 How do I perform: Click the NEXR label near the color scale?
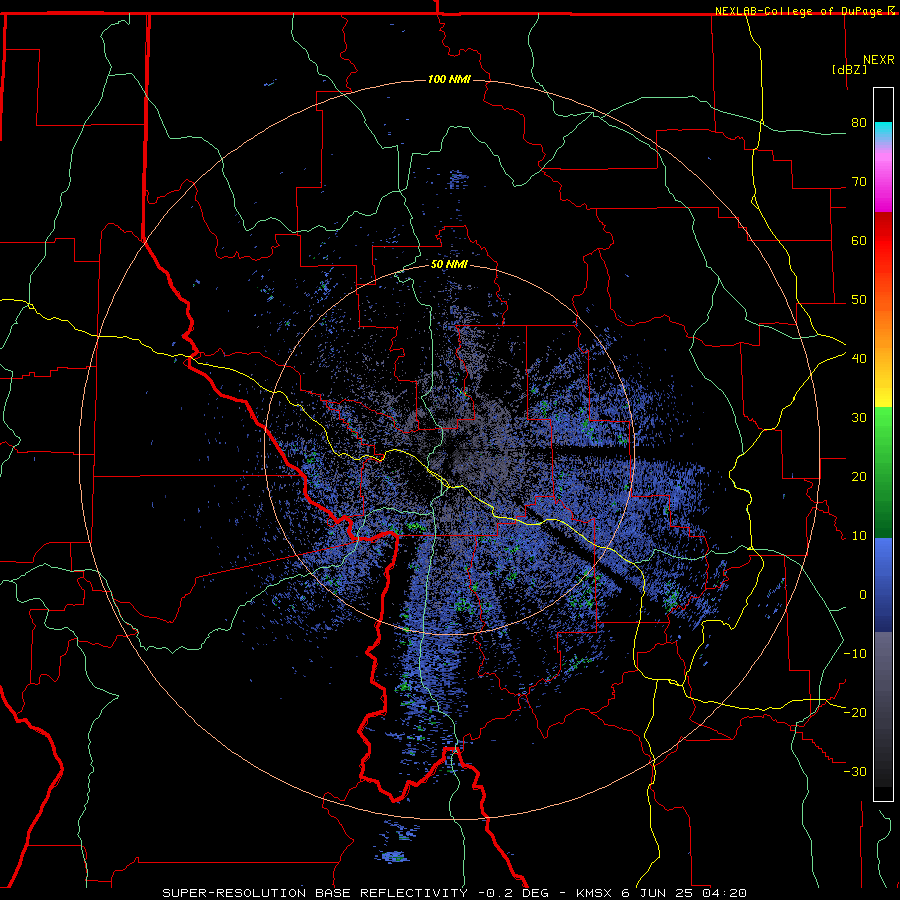879,60
